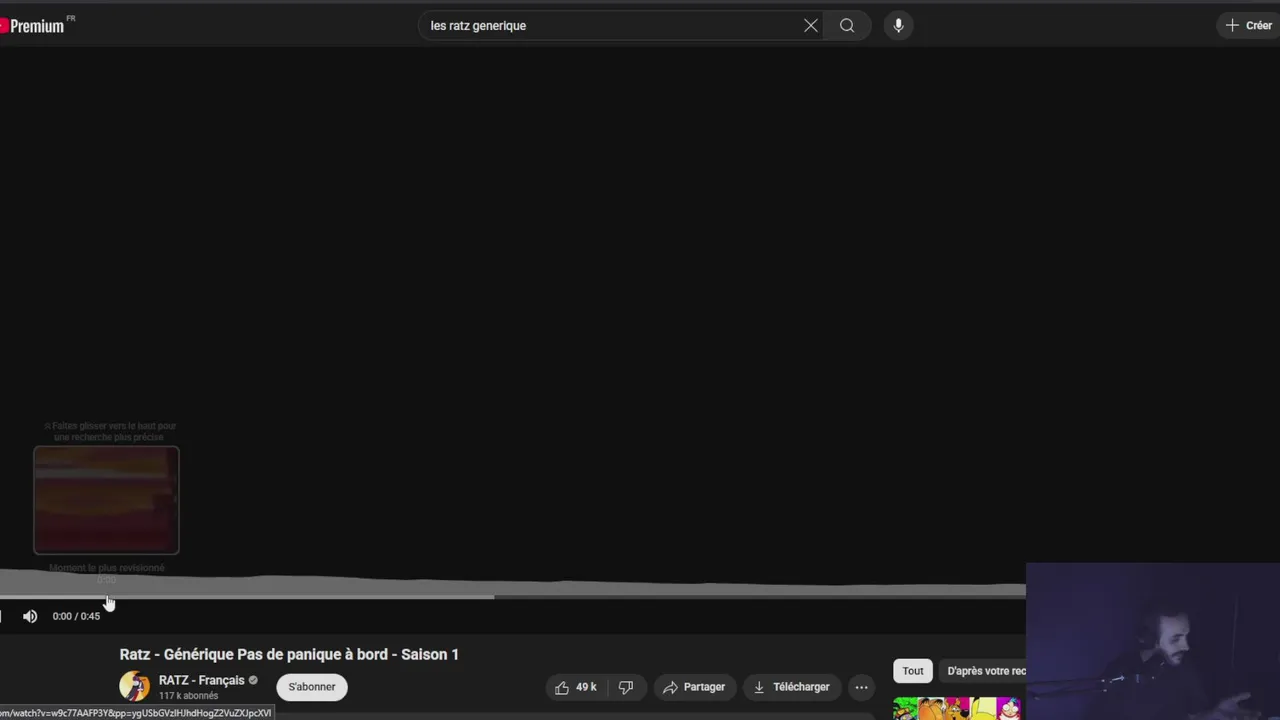
Task: Open the RATZ channel avatar
Action: [x=134, y=686]
